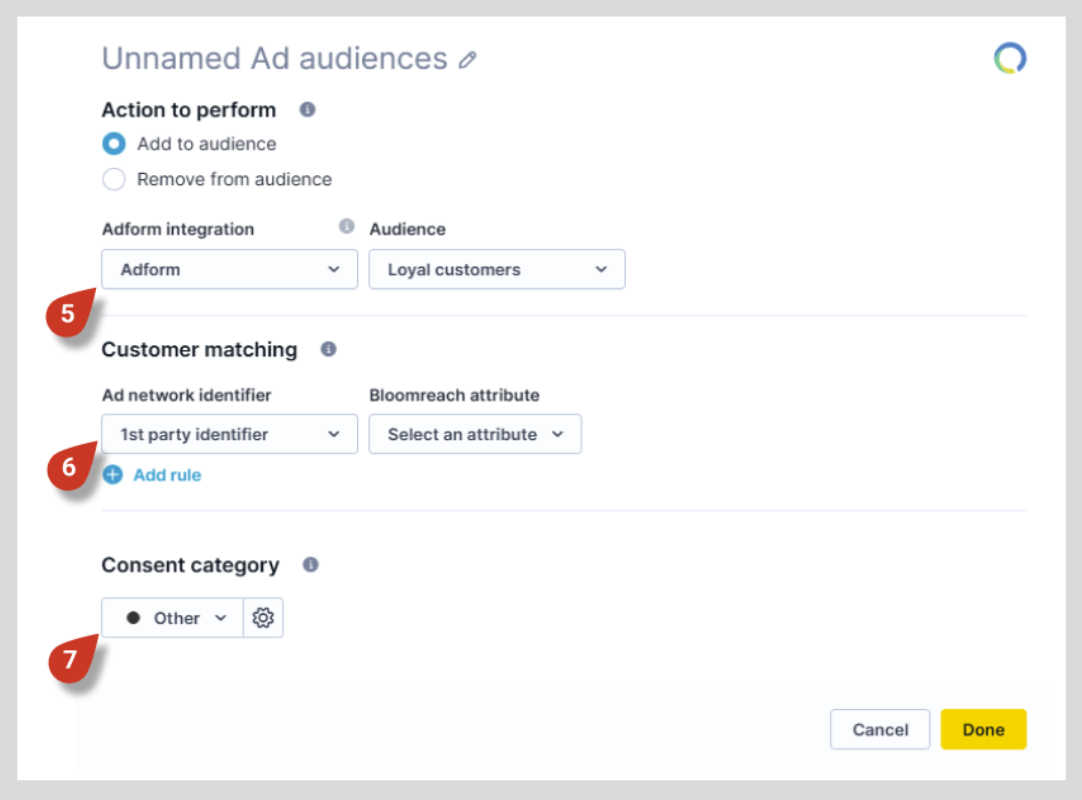Select the Add to audience option
This screenshot has height=800, width=1082.
(113, 144)
